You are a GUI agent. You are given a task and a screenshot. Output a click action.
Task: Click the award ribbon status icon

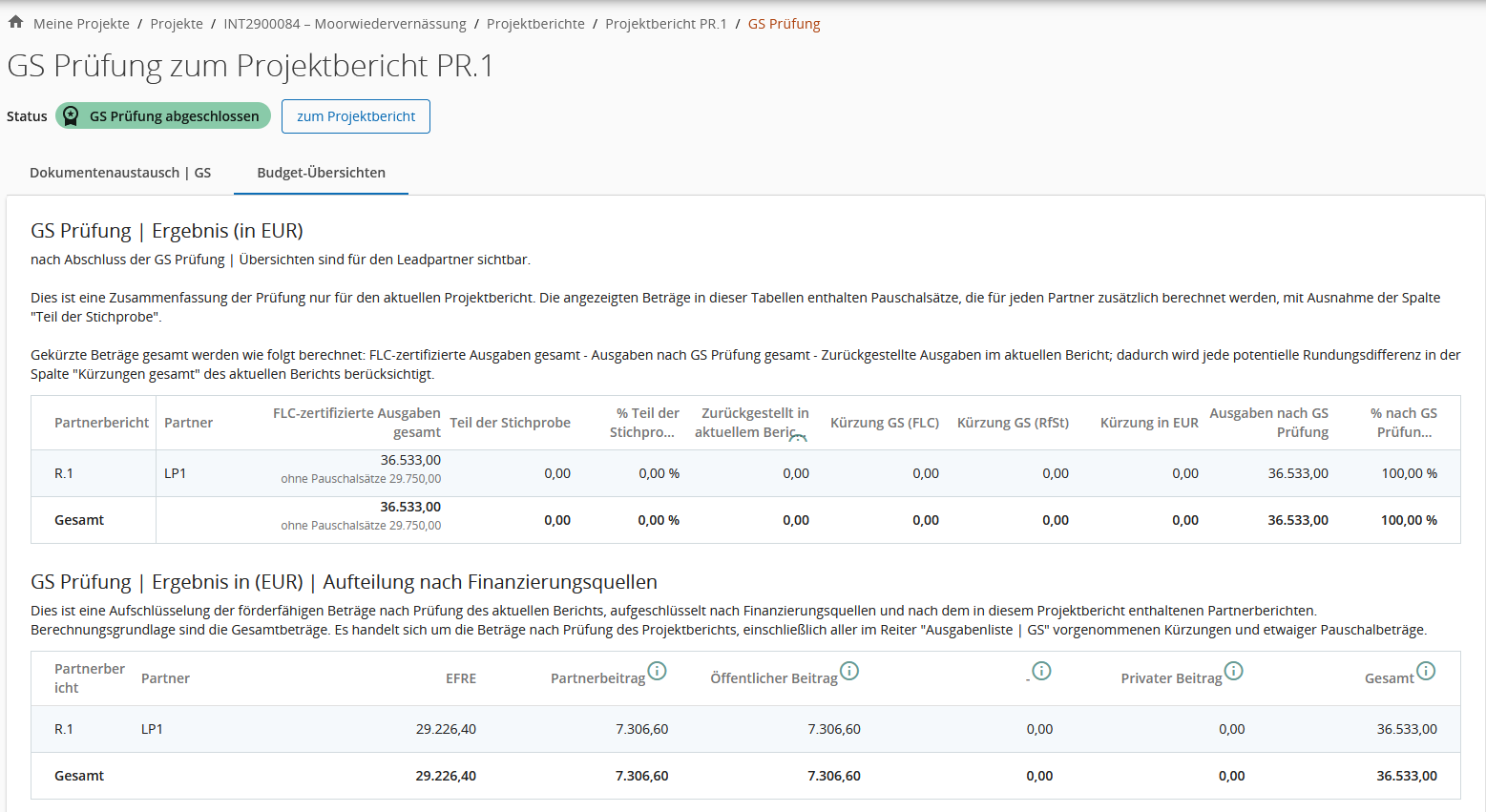point(71,116)
